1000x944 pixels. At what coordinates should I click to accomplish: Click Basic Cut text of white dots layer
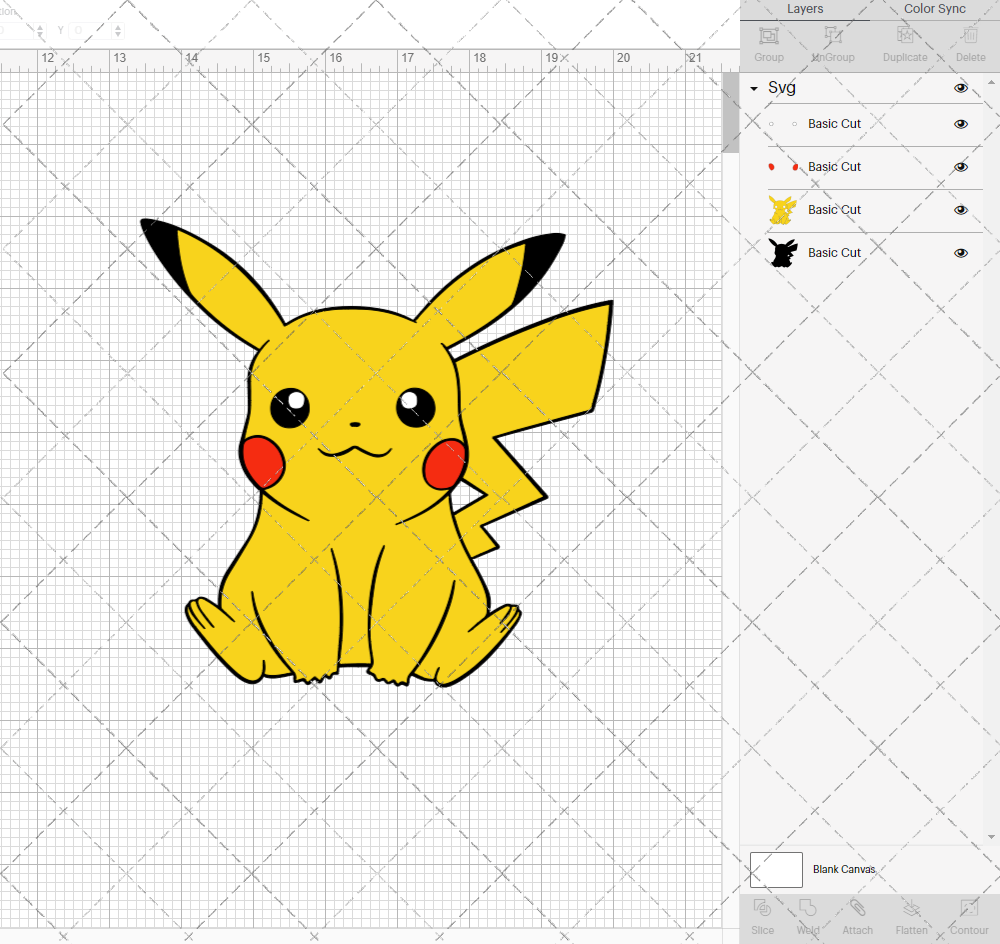pyautogui.click(x=834, y=124)
